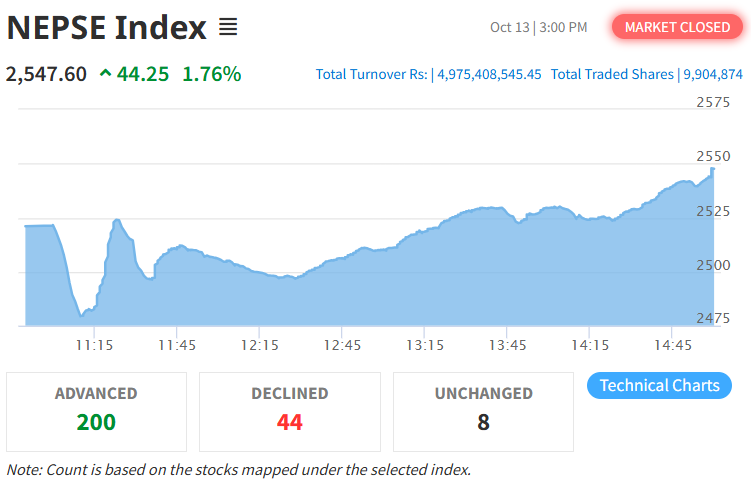Click the chart's final peak data point
Viewport: 751px width, 494px height.
pos(713,169)
